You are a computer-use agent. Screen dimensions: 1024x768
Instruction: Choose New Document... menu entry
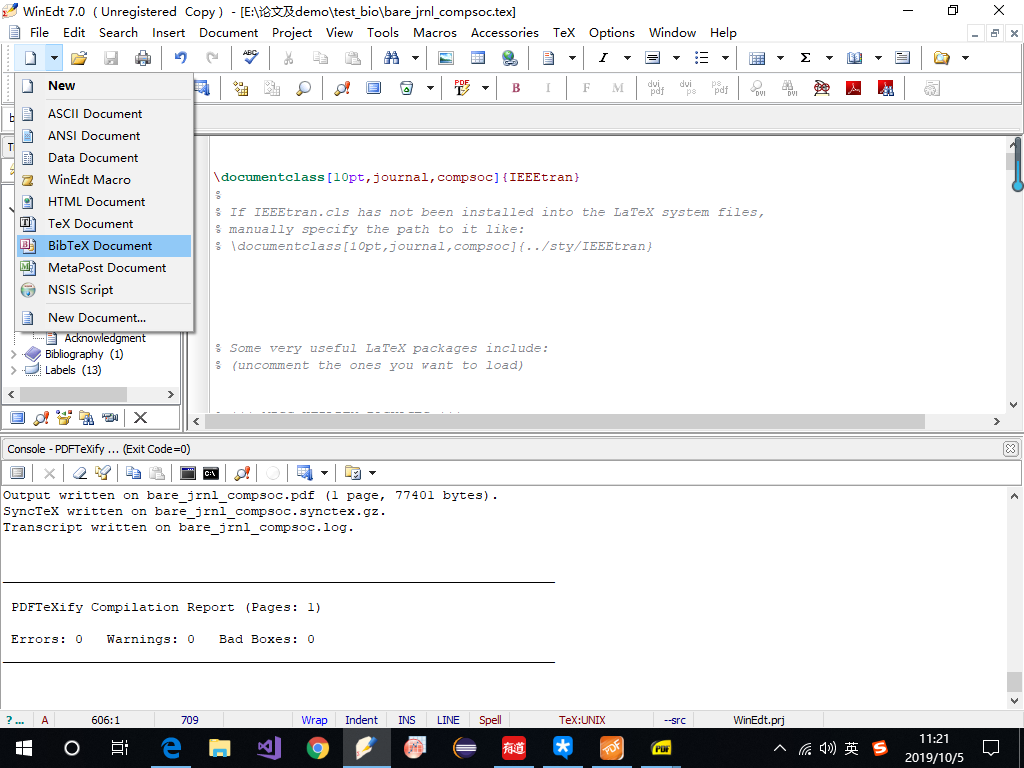point(104,317)
